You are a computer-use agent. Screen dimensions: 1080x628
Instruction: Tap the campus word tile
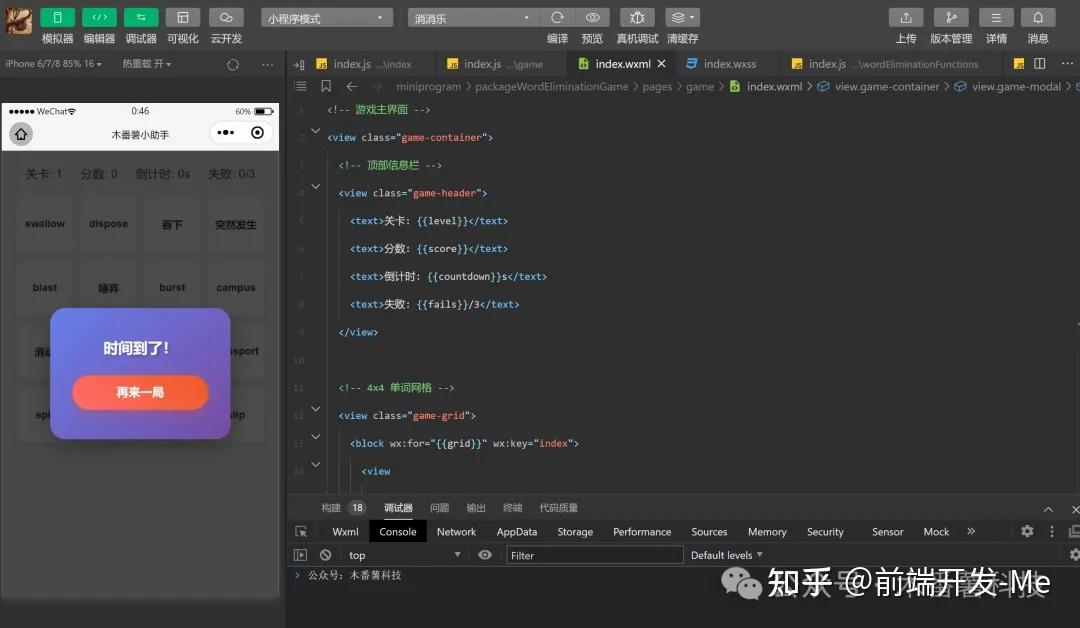coord(236,287)
